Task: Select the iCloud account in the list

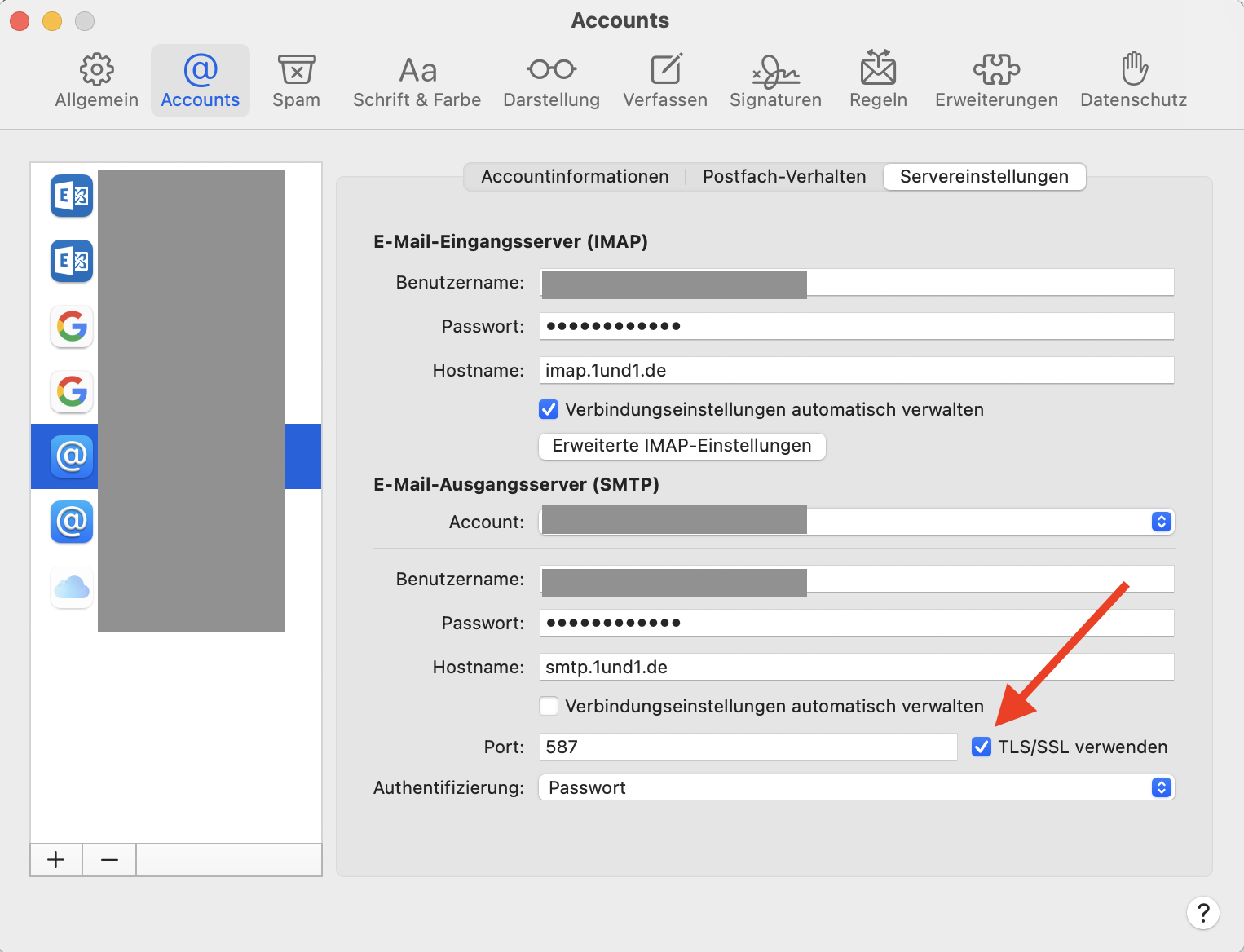Action: (x=72, y=587)
